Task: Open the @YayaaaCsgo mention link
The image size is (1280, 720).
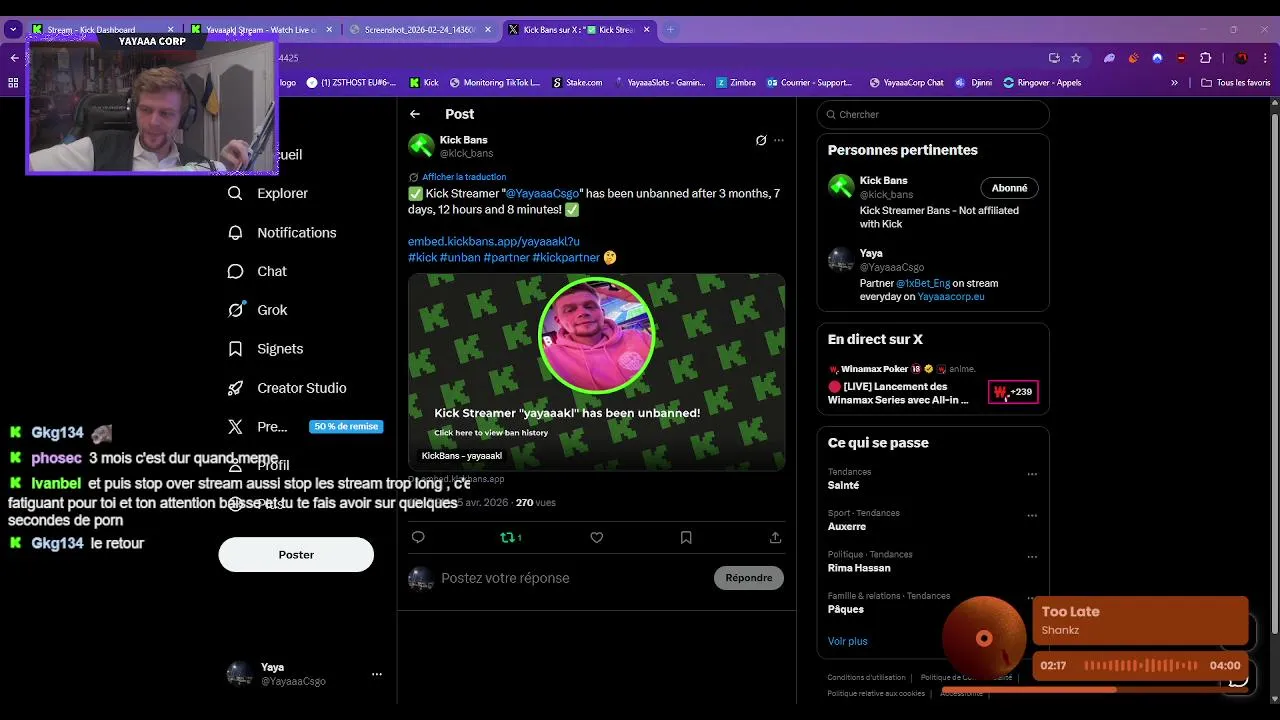Action: tap(542, 193)
